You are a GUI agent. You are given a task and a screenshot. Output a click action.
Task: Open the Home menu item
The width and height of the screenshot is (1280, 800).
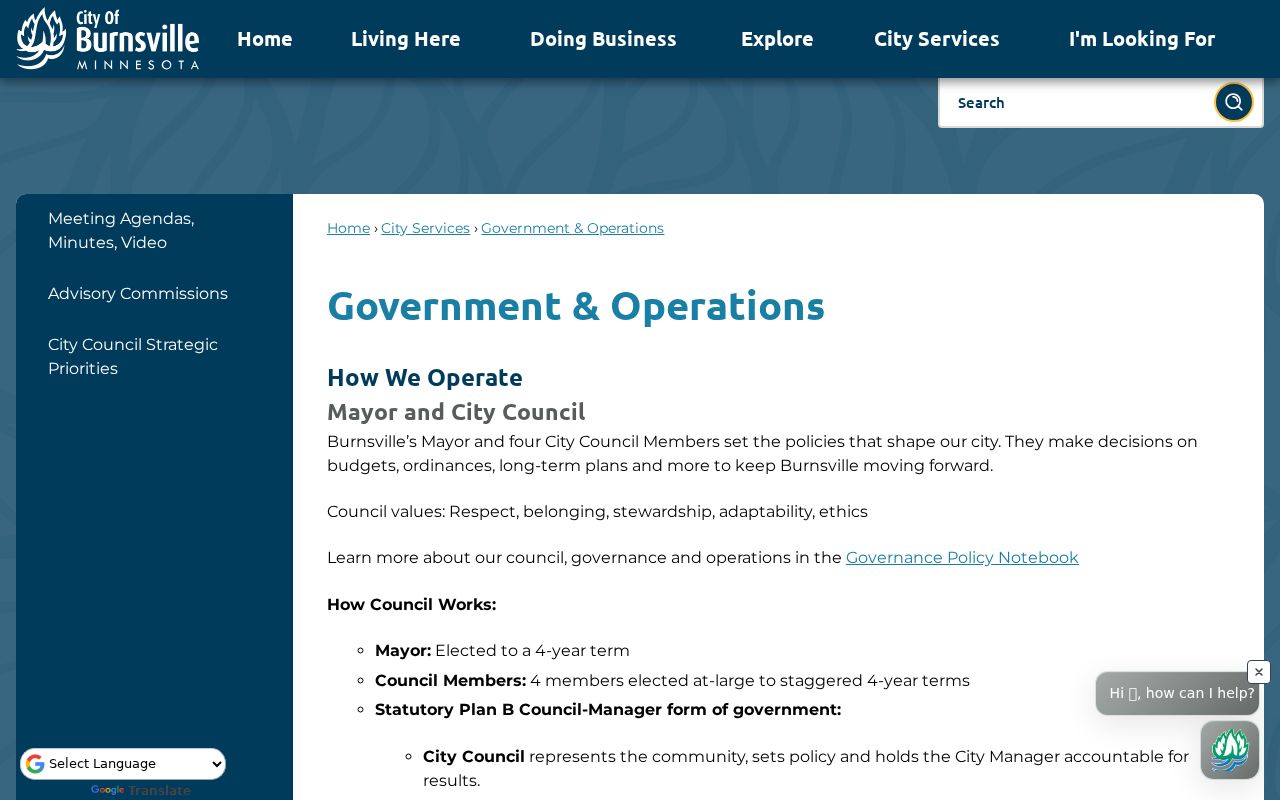tap(265, 39)
